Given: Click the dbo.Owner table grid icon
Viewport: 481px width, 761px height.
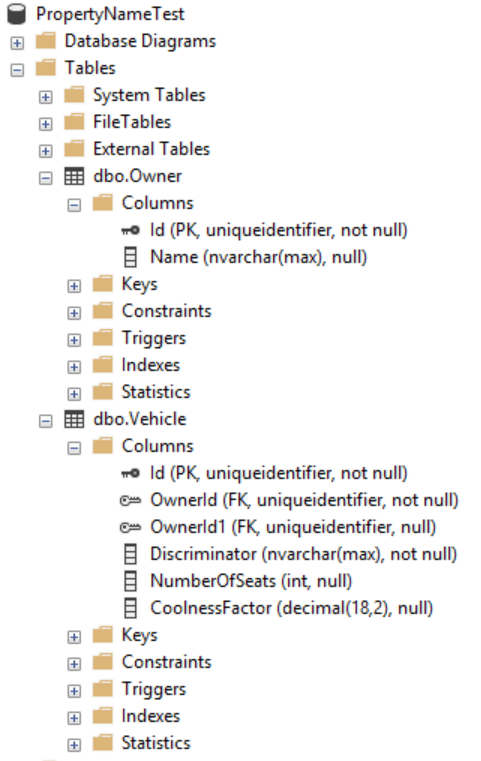Looking at the screenshot, I should click(x=74, y=176).
